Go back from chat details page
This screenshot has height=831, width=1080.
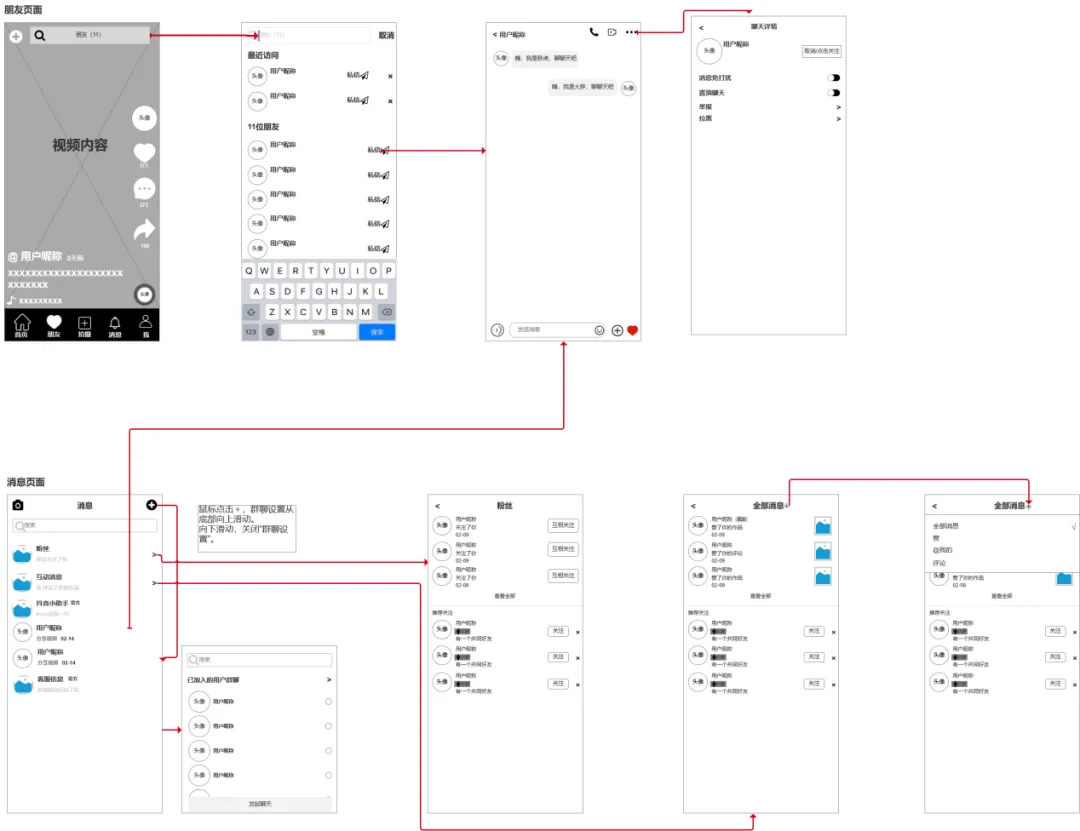pos(701,28)
